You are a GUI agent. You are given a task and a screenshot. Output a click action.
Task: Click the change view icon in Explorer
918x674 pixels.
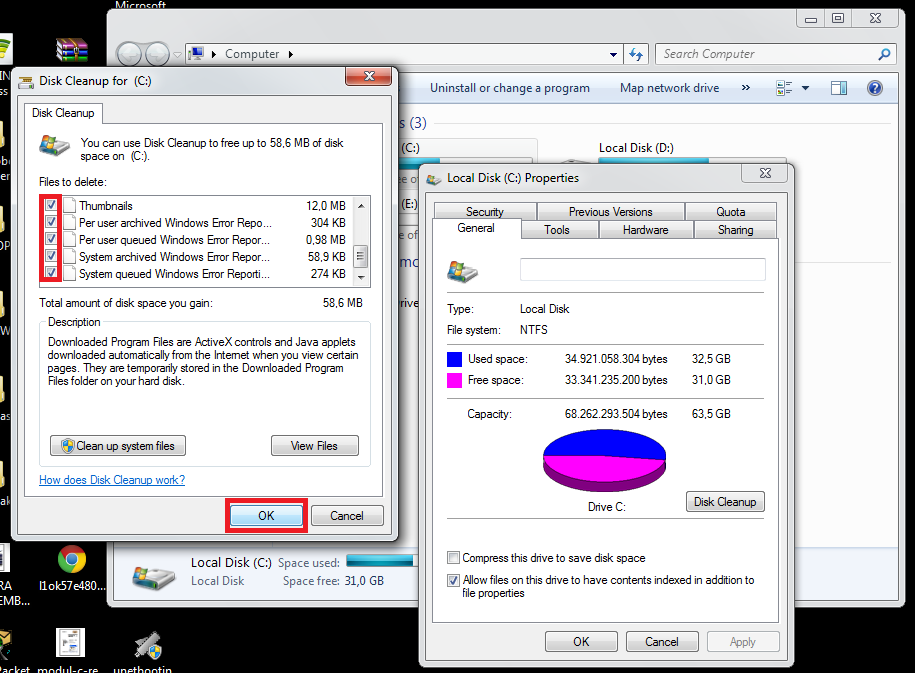click(784, 88)
